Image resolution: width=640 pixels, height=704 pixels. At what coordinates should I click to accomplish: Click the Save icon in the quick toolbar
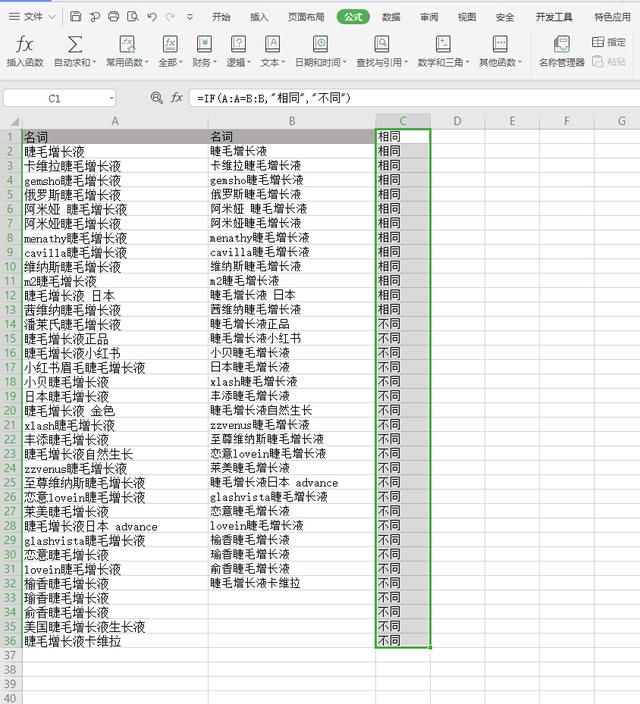[75, 17]
